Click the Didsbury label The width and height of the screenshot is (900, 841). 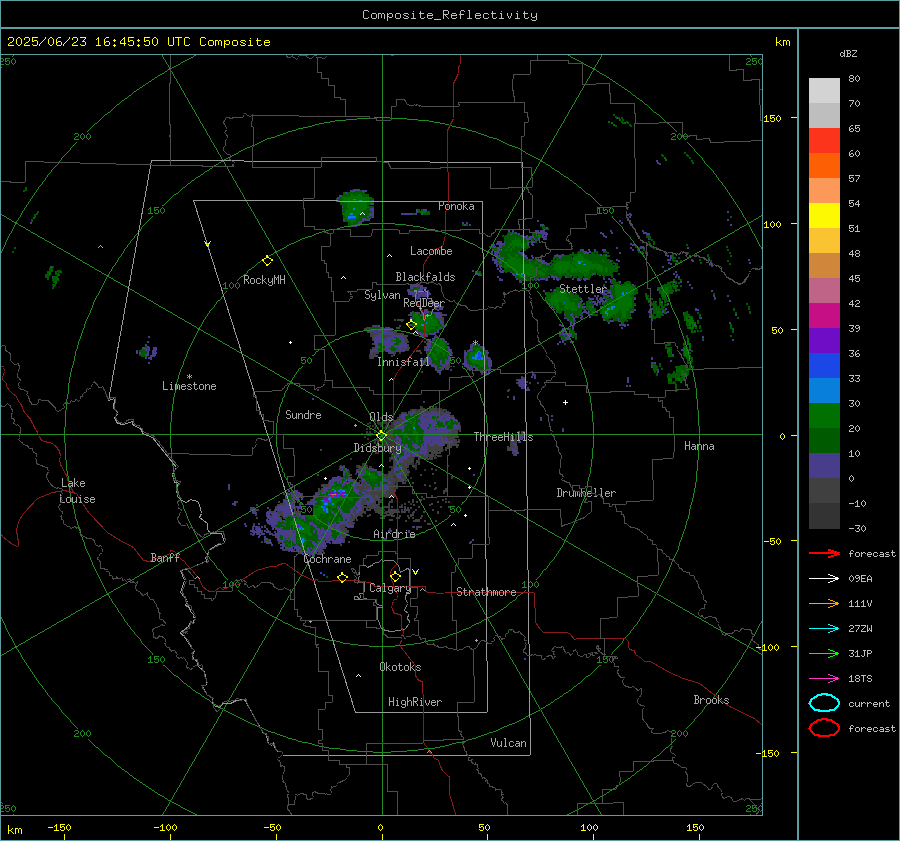[377, 448]
